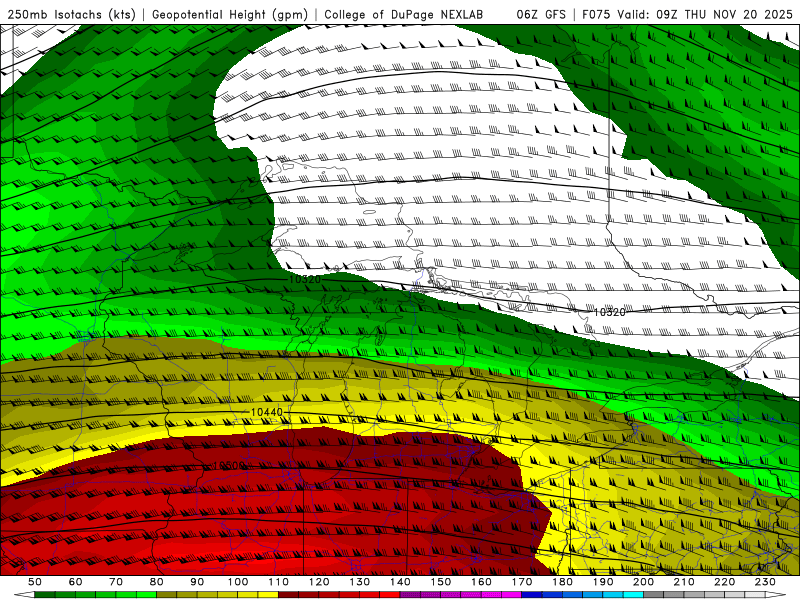Select the 150 color bar label
800x600 pixels.
441,582
